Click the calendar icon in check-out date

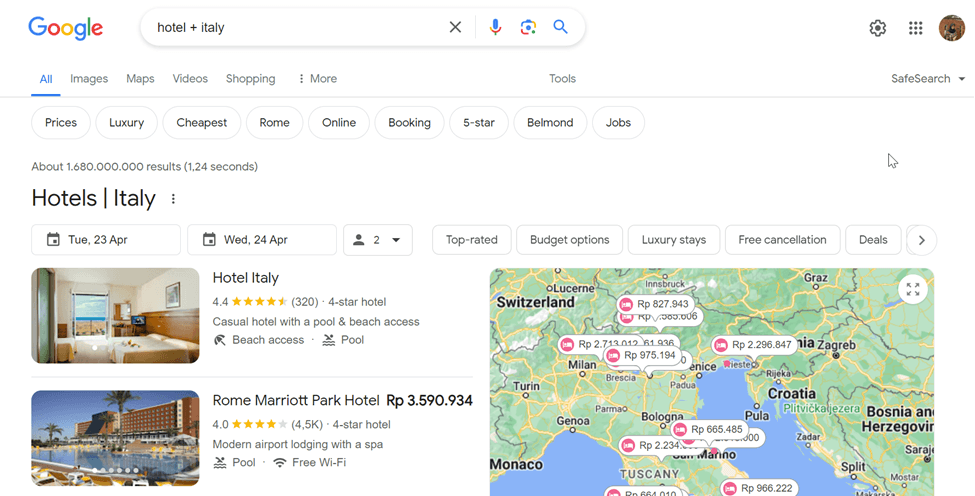point(209,240)
